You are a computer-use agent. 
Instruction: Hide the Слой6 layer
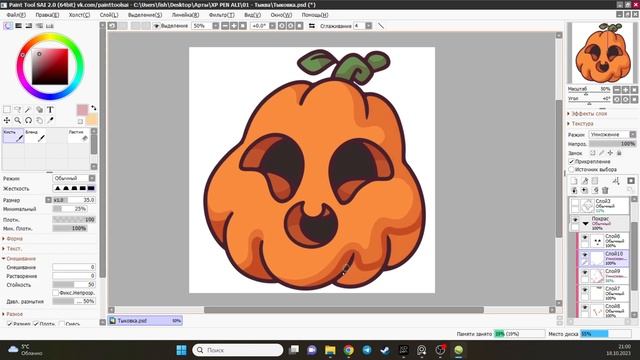tap(584, 238)
